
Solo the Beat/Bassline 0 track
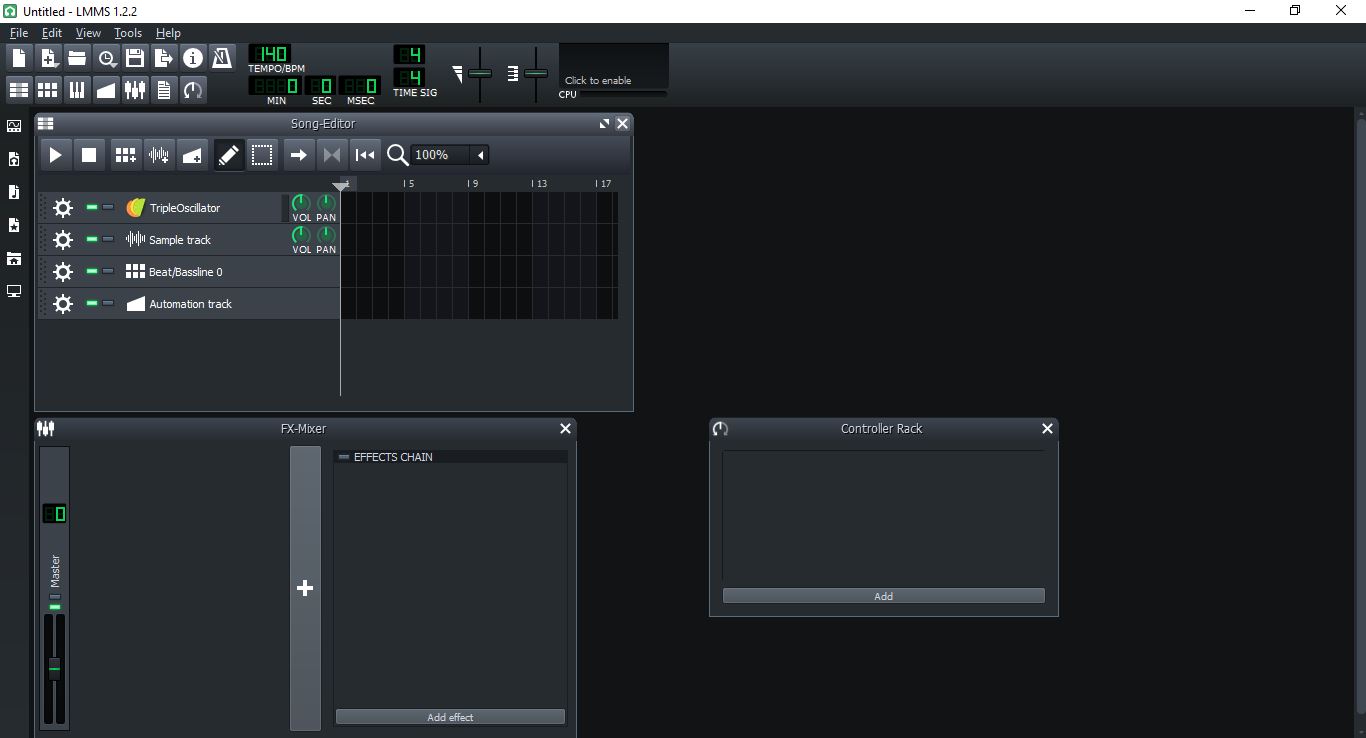(108, 272)
